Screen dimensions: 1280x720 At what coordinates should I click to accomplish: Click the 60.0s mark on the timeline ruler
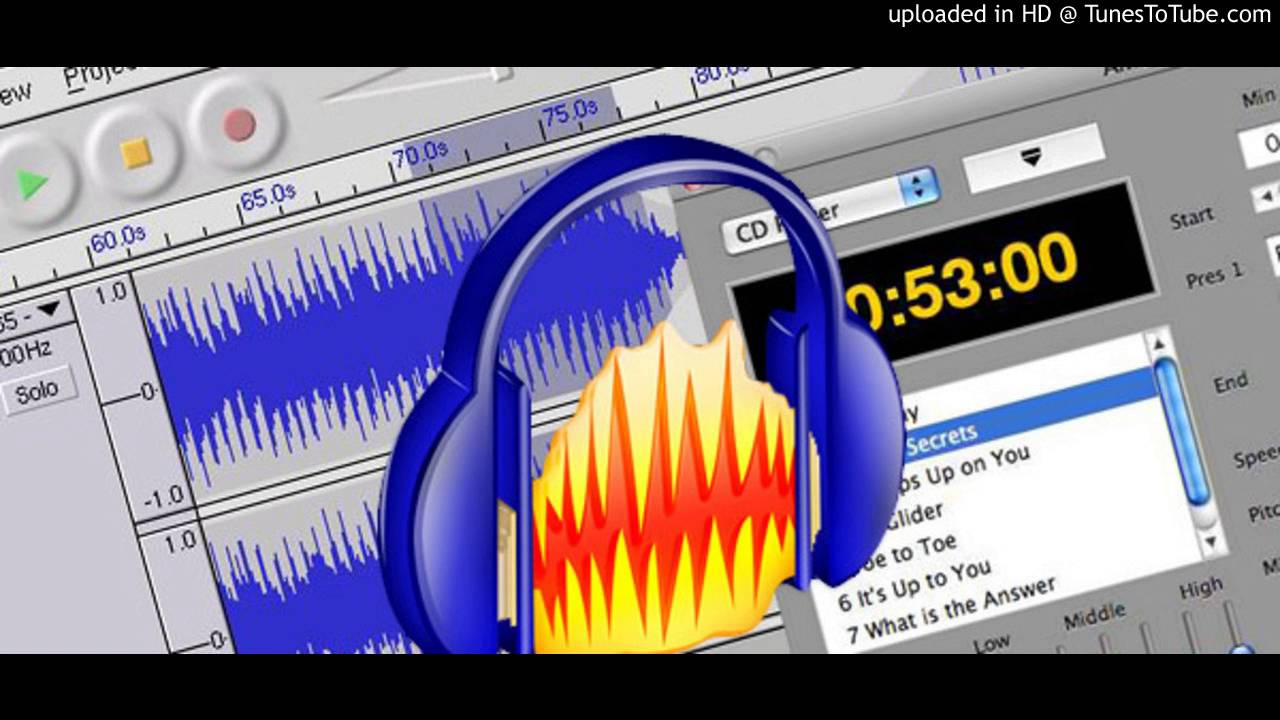117,239
